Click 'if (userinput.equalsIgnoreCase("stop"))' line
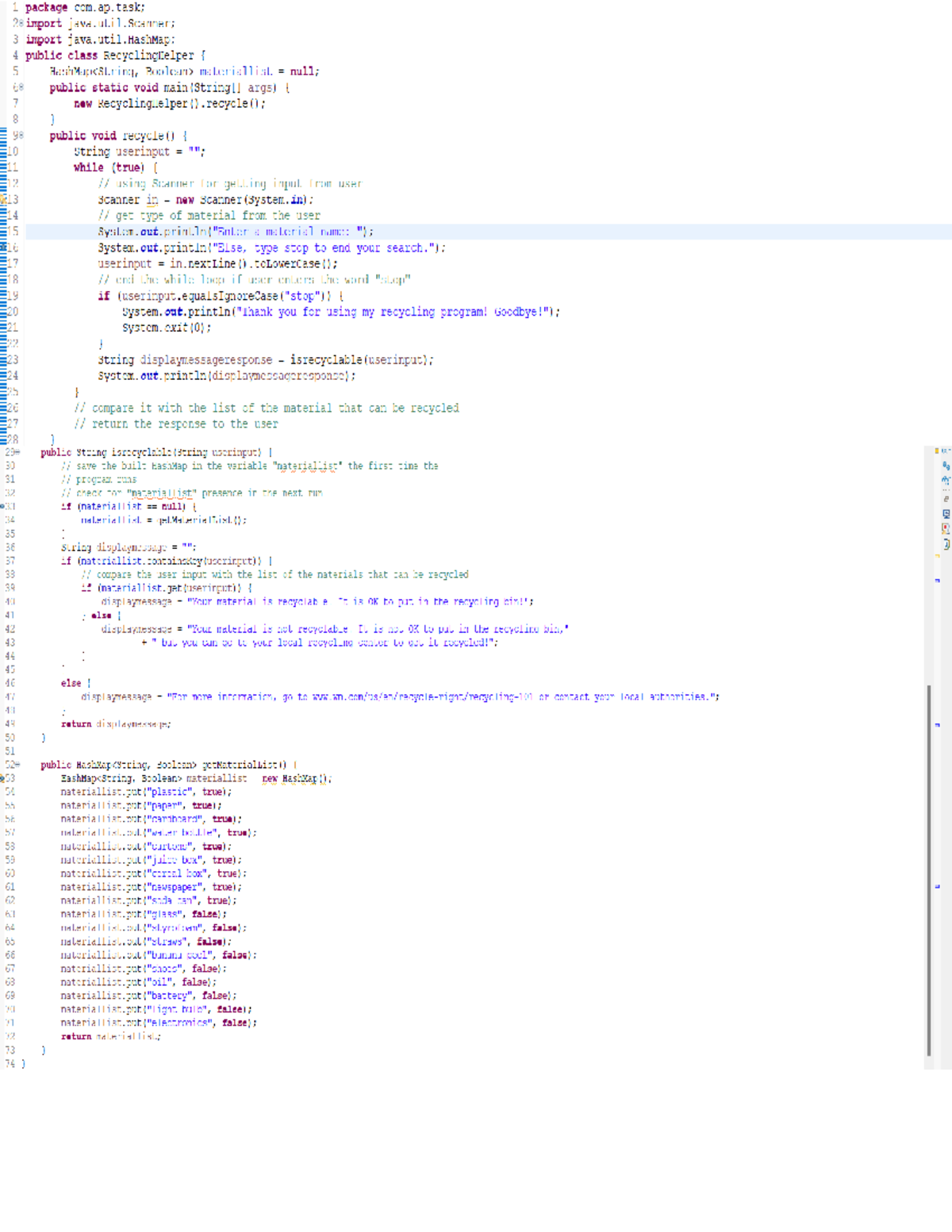 coord(221,296)
